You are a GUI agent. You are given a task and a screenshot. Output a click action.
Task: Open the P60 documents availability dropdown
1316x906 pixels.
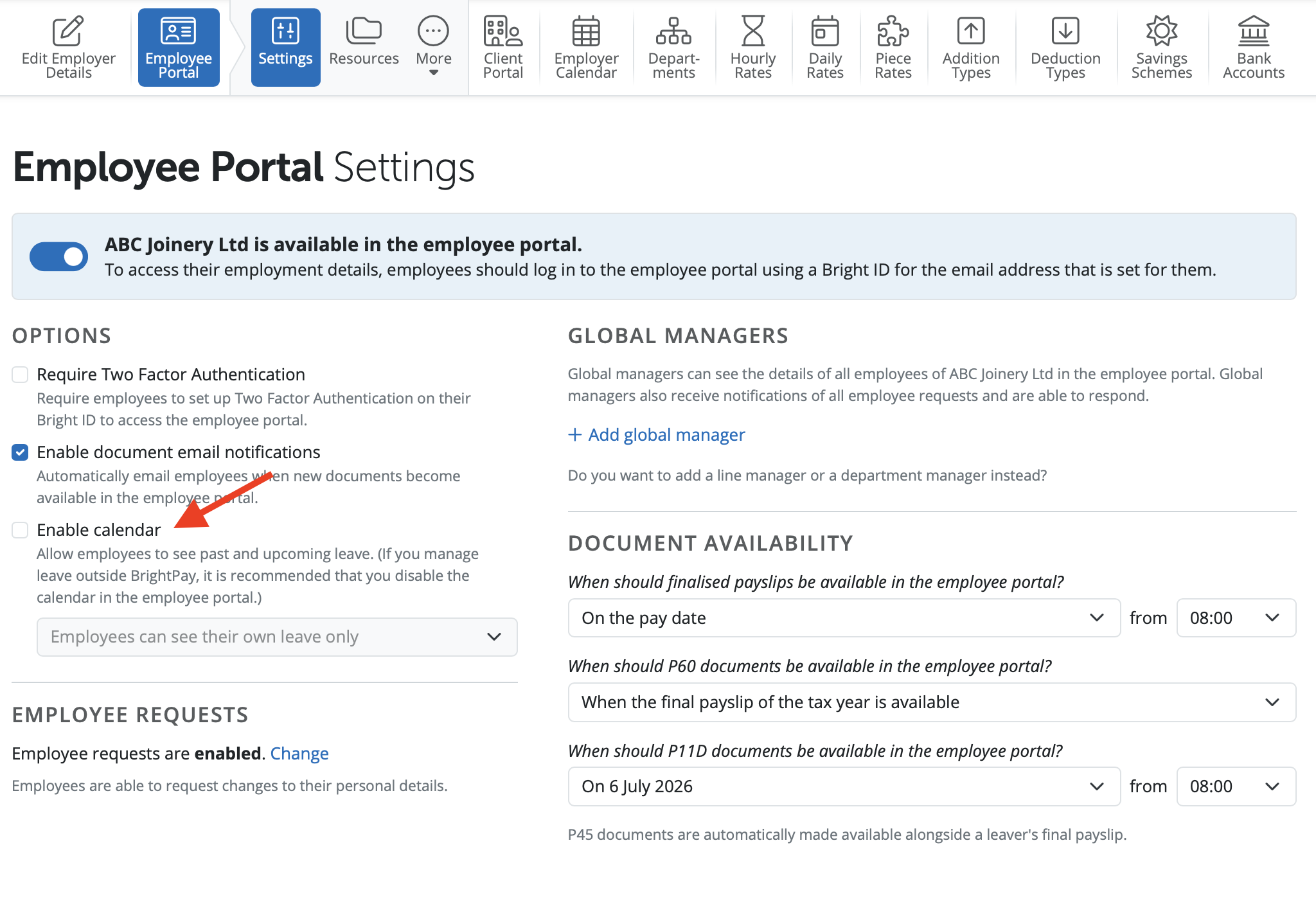(x=931, y=702)
